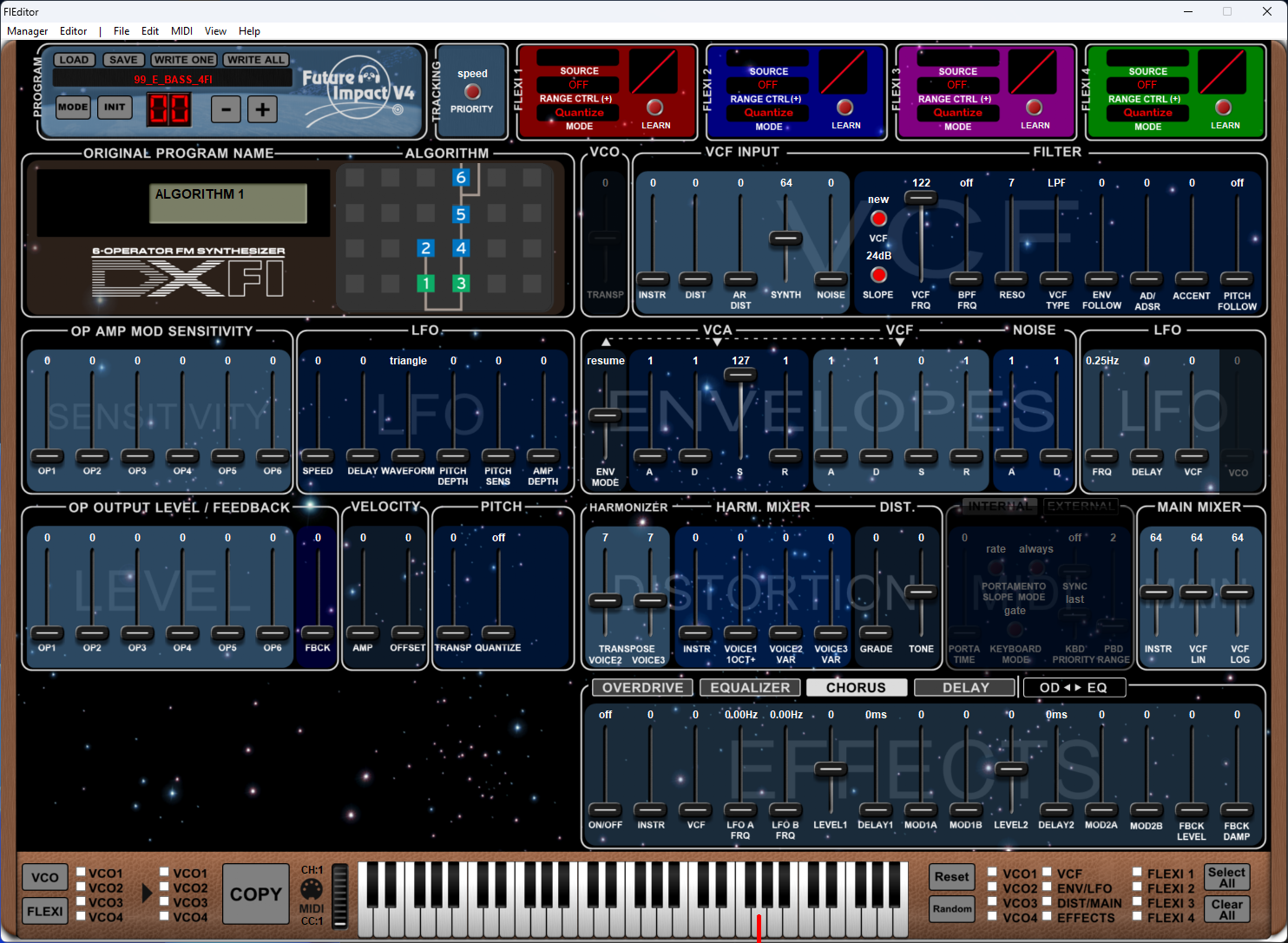Select operator 2 in the algorithm grid
Screen dimensions: 1288x943
tap(425, 248)
